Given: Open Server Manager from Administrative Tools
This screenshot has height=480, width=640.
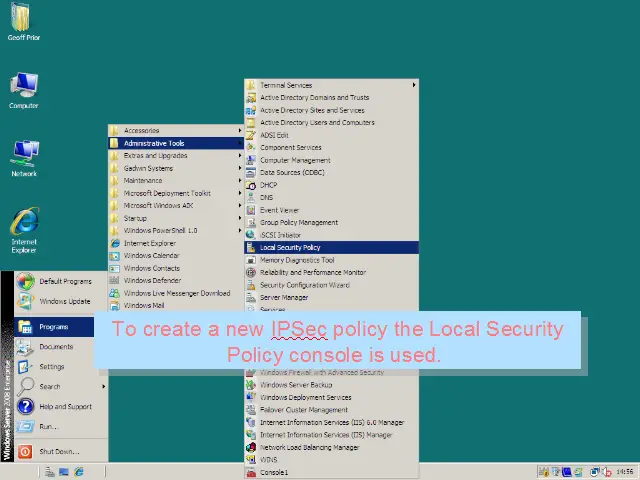Looking at the screenshot, I should click(331, 298).
